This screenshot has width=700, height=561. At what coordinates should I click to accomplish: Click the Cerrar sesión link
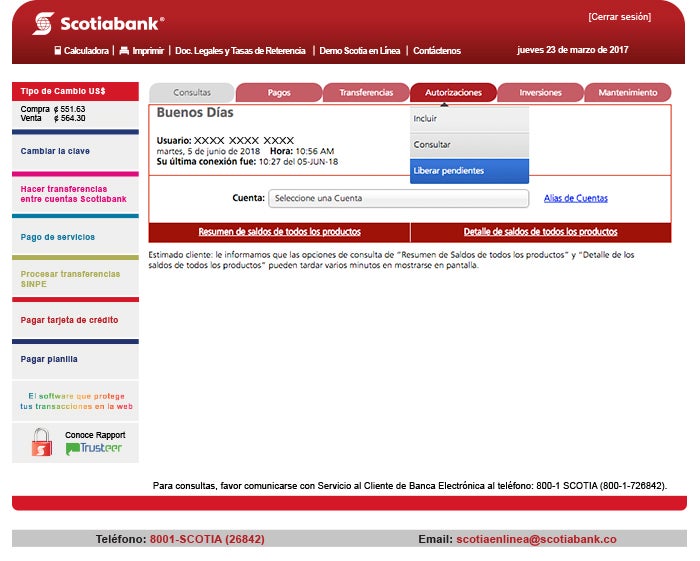click(619, 17)
